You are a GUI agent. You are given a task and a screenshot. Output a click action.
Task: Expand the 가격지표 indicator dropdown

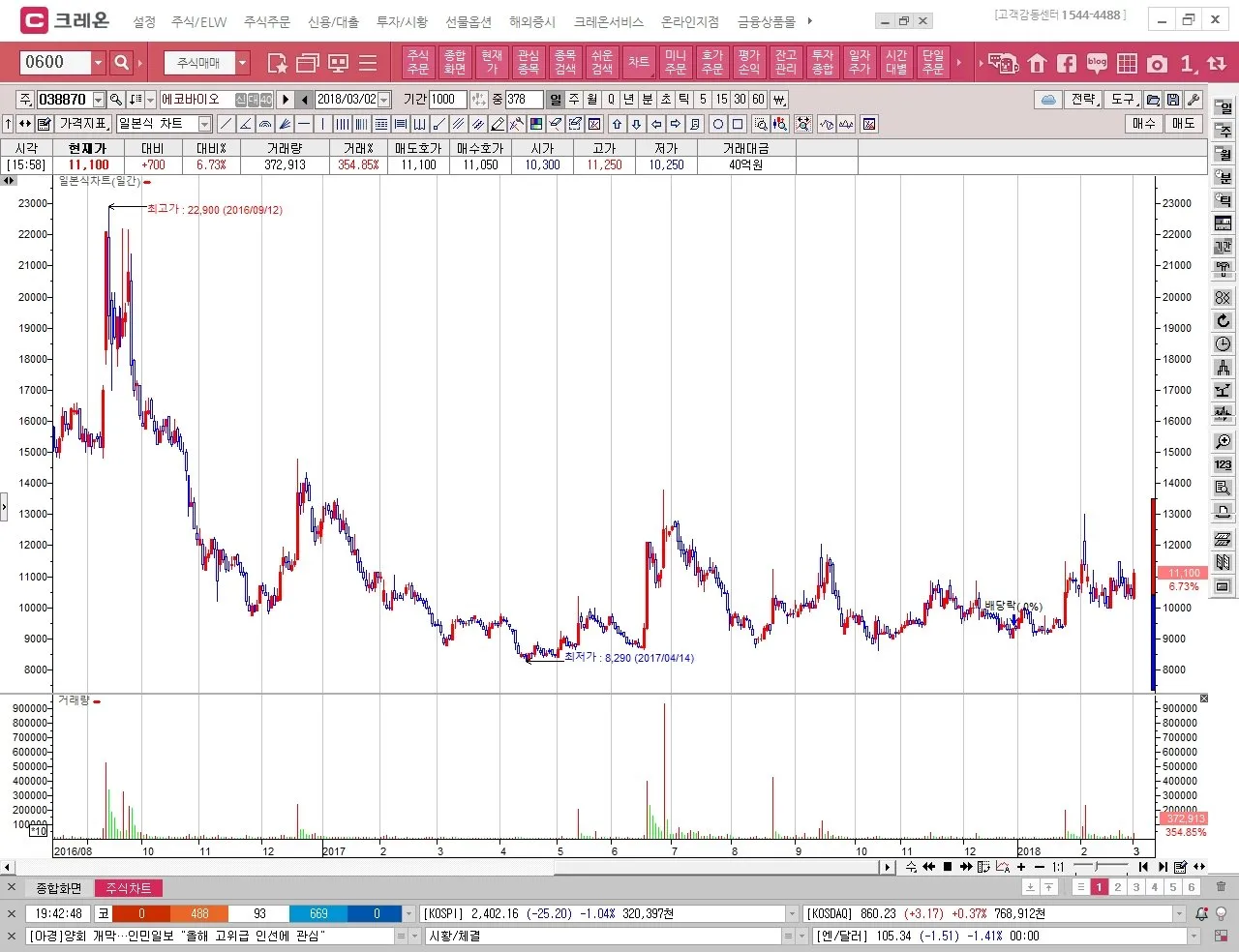[85, 124]
